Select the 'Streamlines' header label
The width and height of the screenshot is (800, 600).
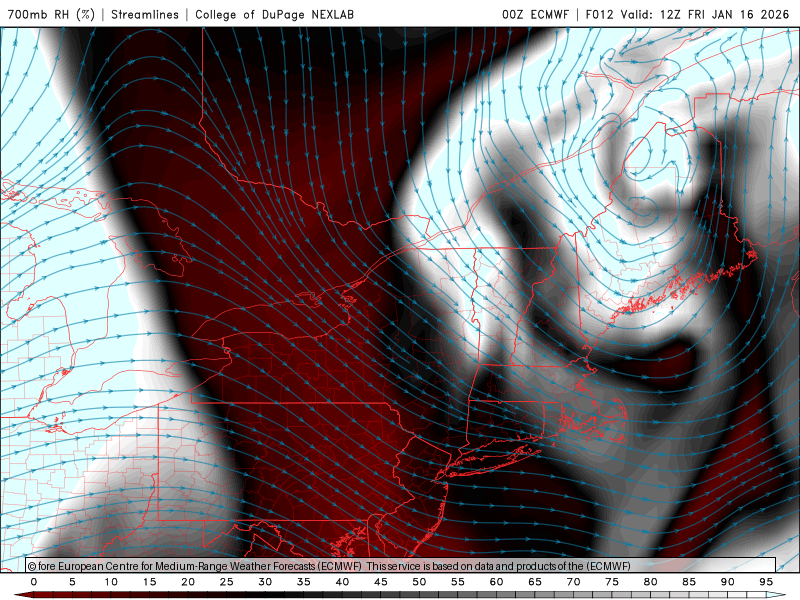[x=145, y=14]
